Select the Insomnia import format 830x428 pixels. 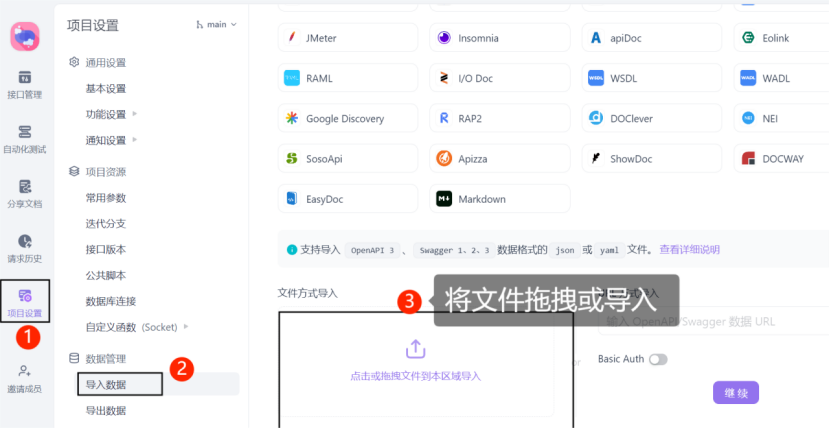click(500, 38)
